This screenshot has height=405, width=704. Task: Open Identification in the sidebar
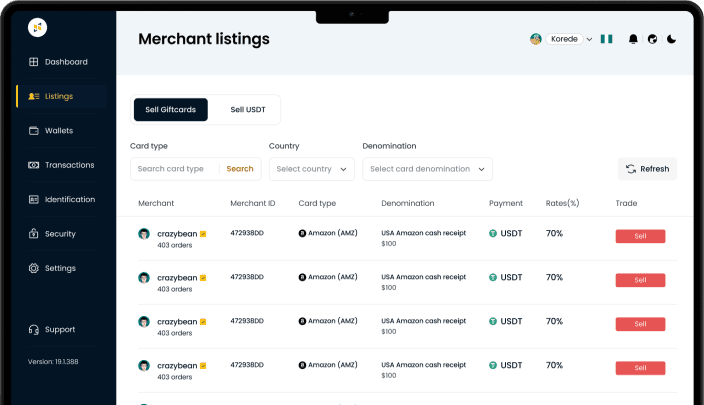[x=69, y=199]
